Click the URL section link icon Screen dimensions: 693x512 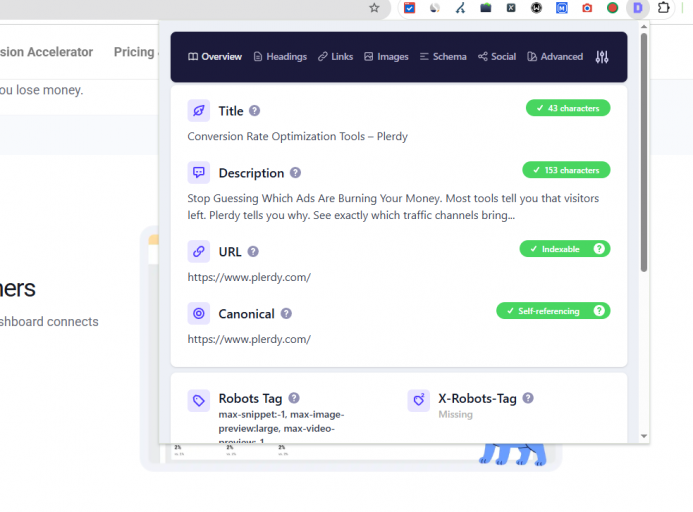(199, 252)
